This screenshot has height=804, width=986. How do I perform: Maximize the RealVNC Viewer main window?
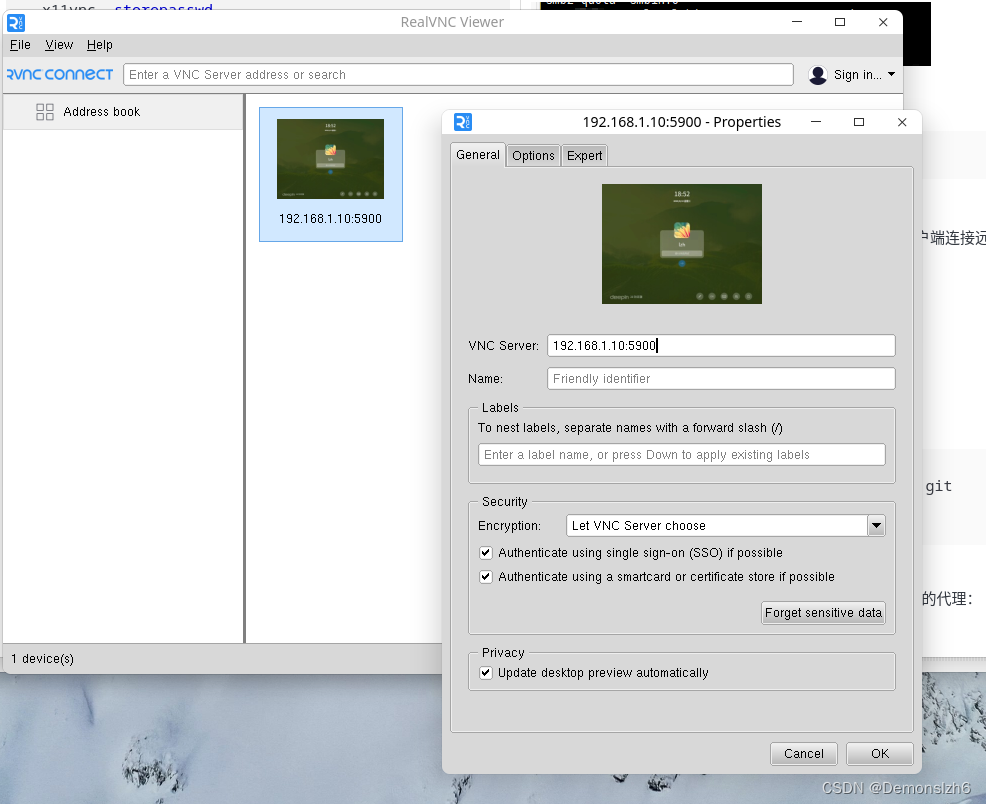839,22
